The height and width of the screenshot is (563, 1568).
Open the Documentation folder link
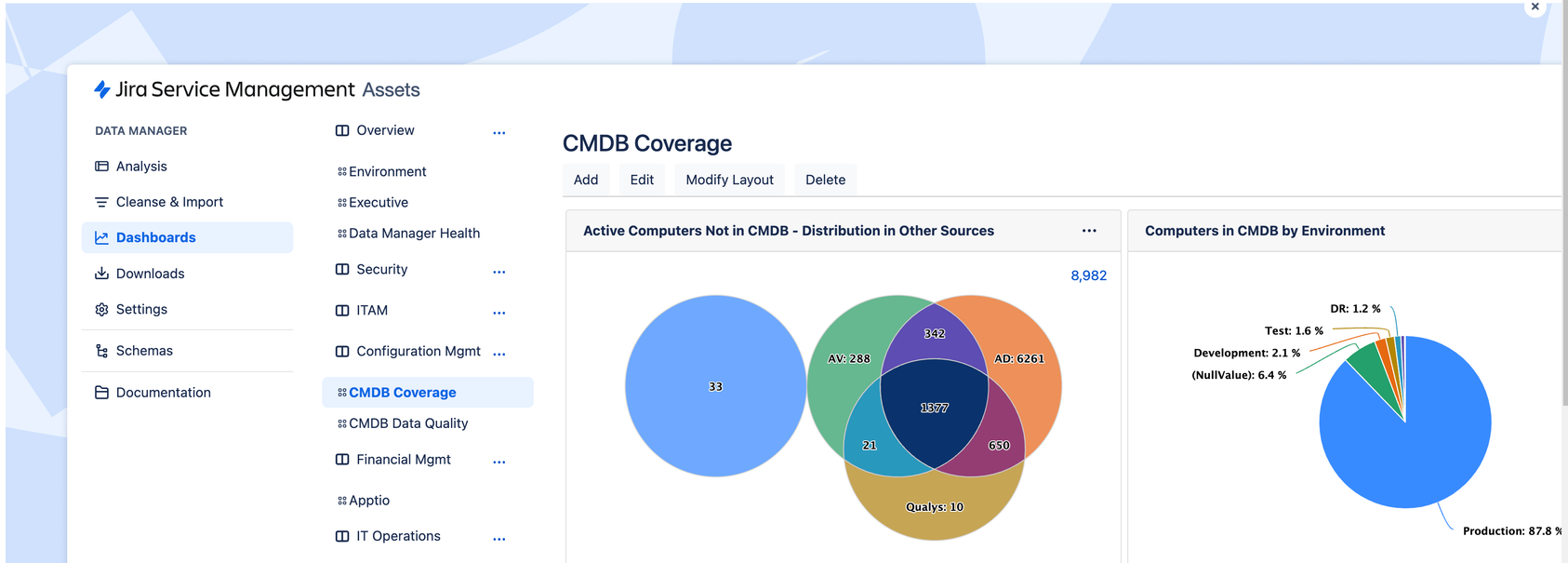click(x=163, y=393)
